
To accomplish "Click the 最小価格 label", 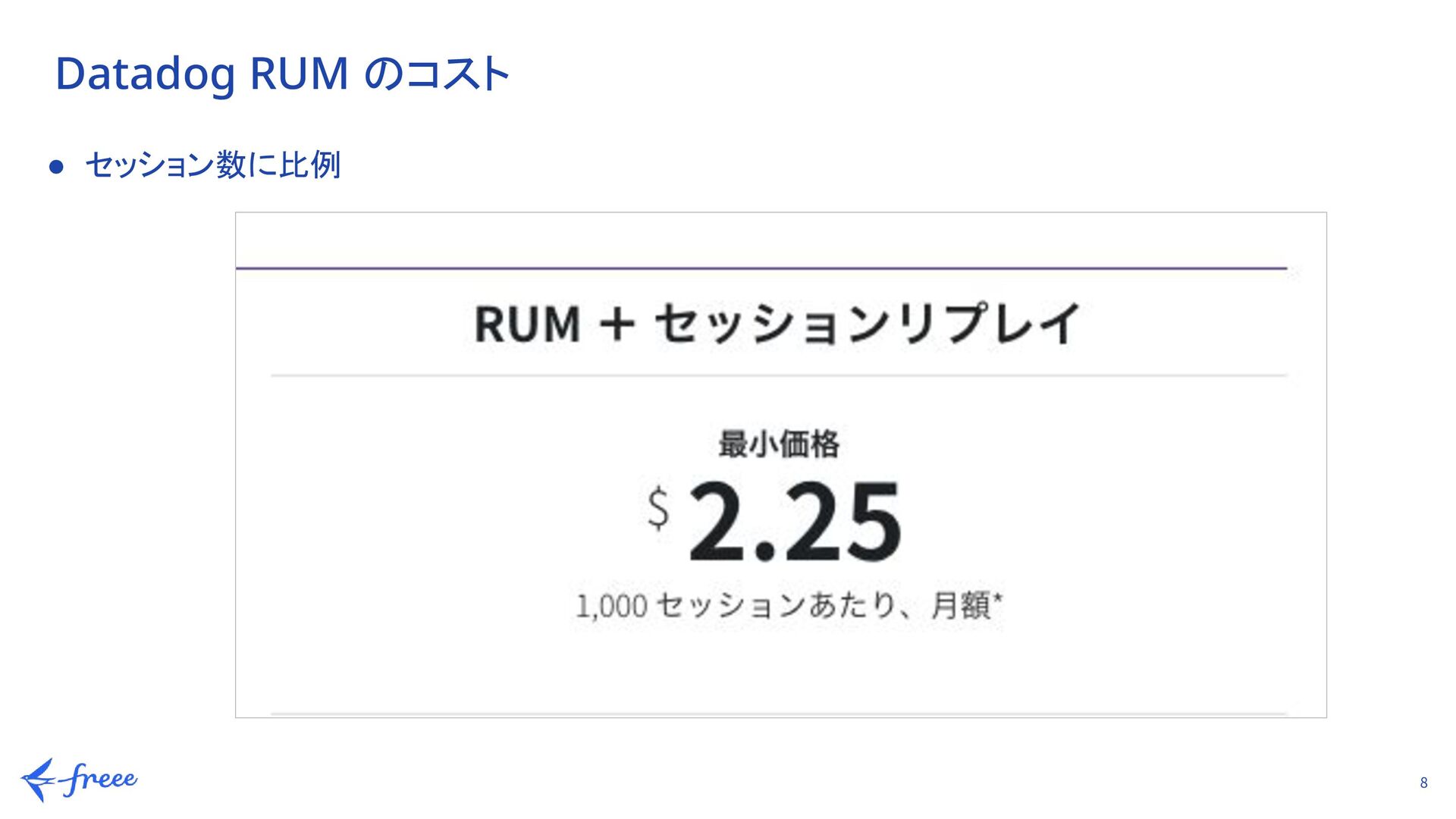I will 779,444.
